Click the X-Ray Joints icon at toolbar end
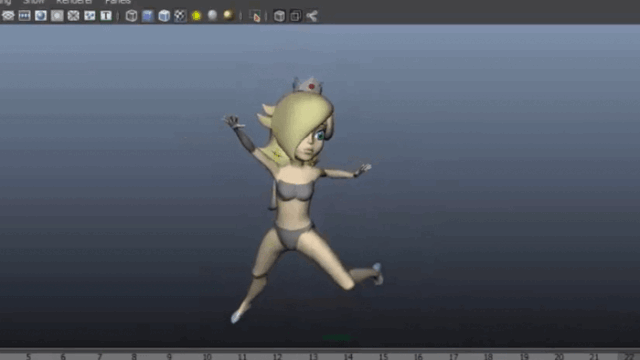The height and width of the screenshot is (360, 640). click(x=312, y=16)
